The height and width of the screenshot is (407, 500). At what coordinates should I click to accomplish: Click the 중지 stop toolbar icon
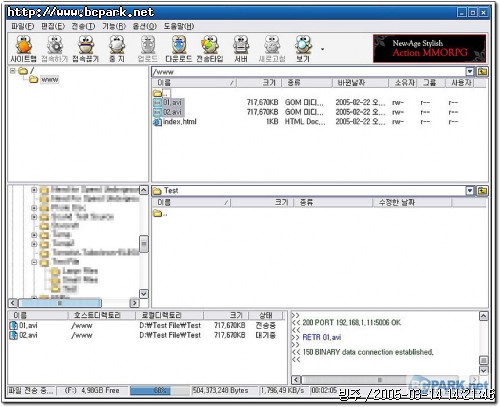click(x=117, y=49)
